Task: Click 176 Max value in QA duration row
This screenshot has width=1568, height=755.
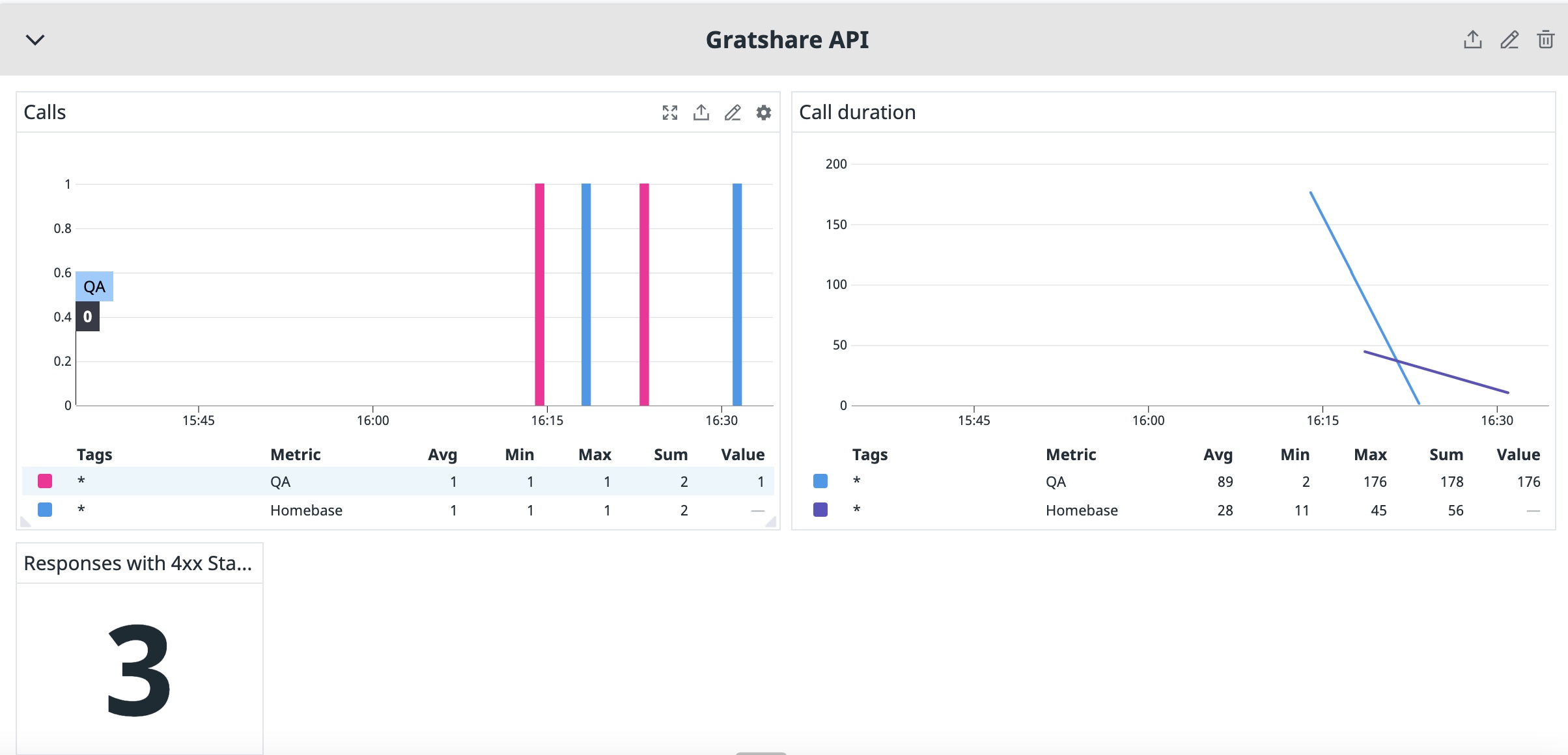Action: [1375, 482]
